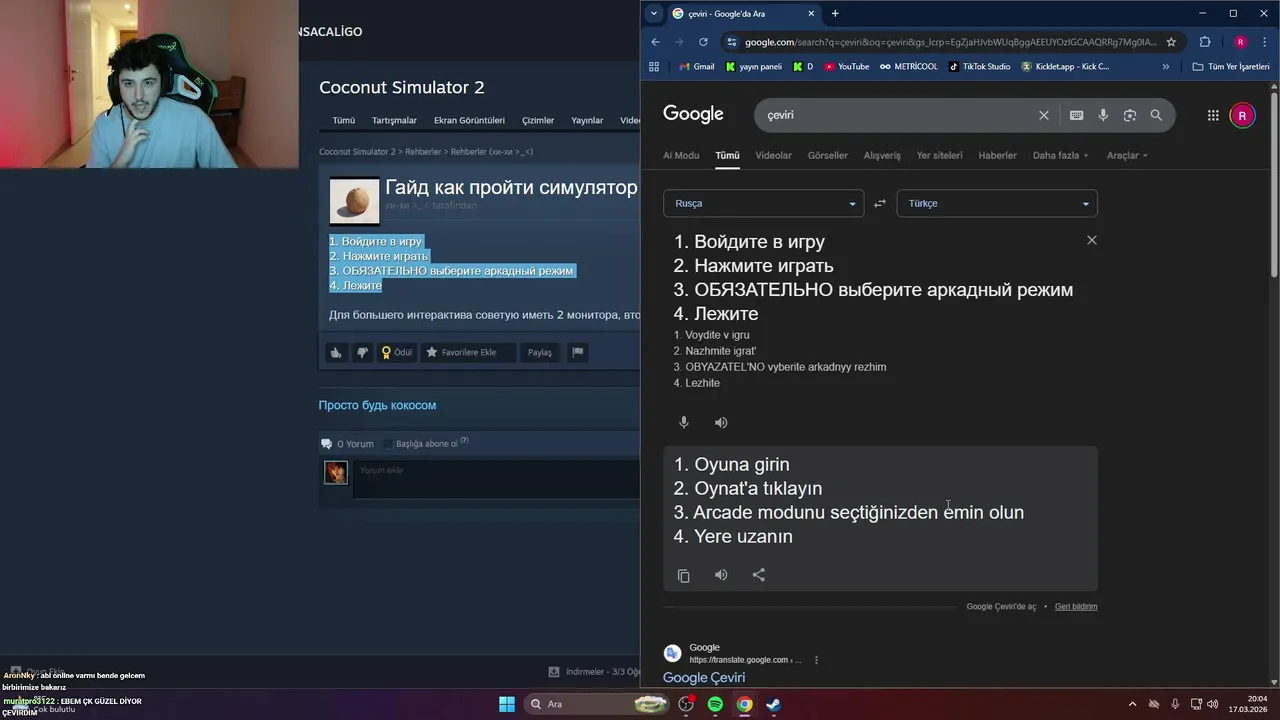Copy the Turkish translation
This screenshot has height=720, width=1280.
[x=684, y=575]
